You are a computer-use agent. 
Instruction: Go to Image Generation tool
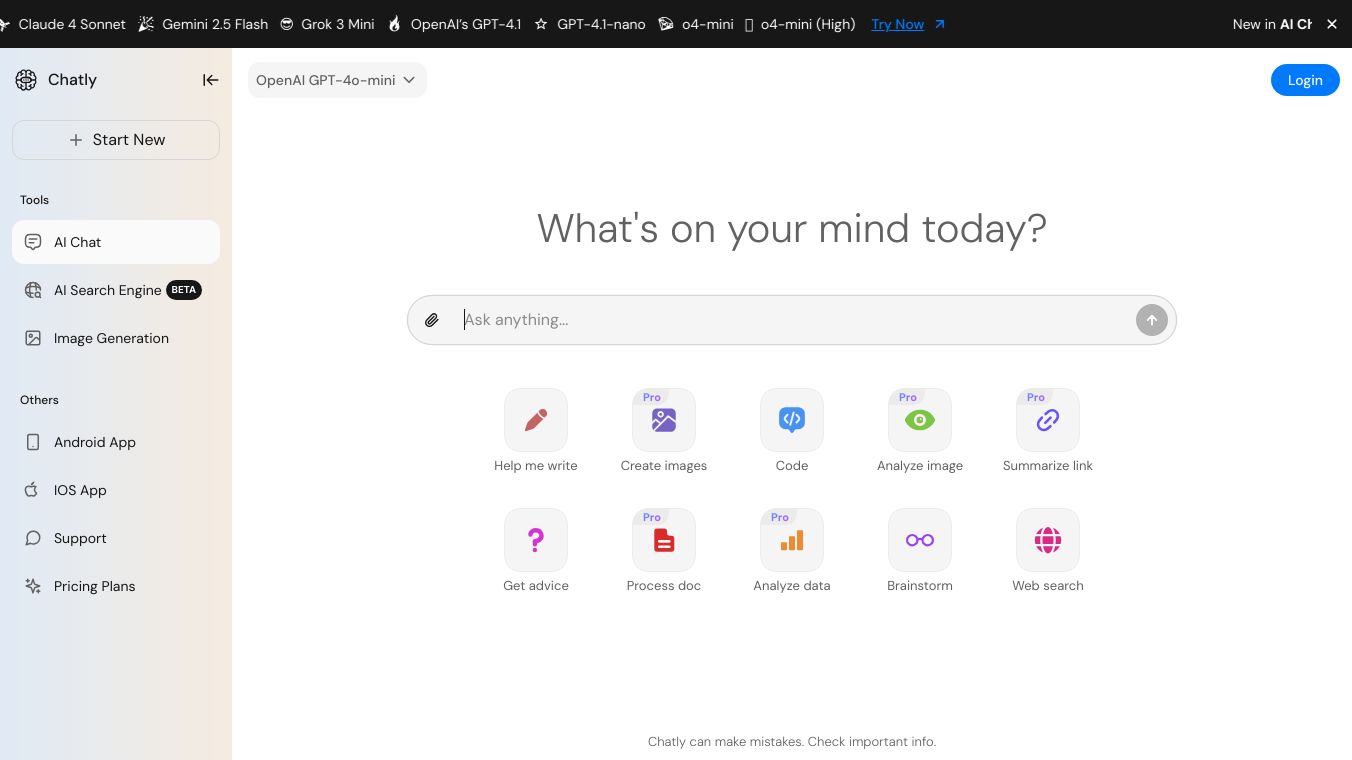116,338
